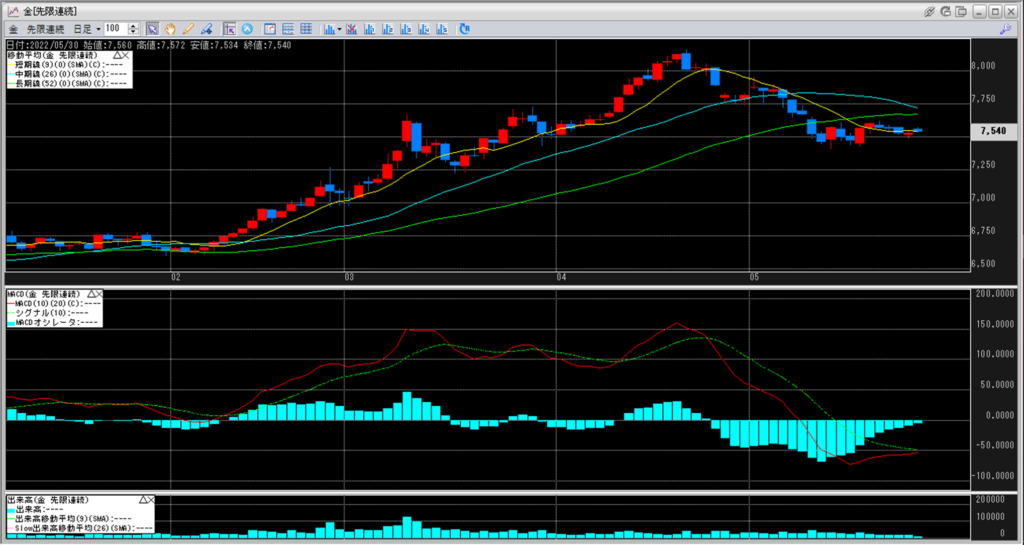Open the chart type dropdown arrow
This screenshot has height=545, width=1024.
(340, 29)
